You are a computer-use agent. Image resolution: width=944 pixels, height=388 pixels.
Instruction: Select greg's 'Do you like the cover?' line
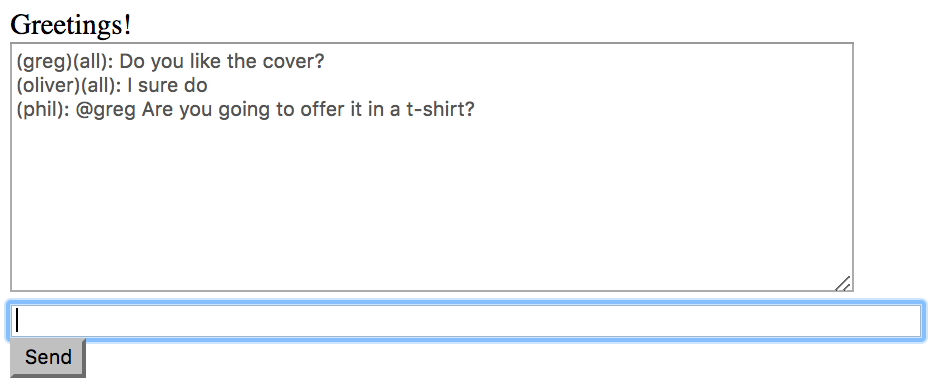point(170,61)
